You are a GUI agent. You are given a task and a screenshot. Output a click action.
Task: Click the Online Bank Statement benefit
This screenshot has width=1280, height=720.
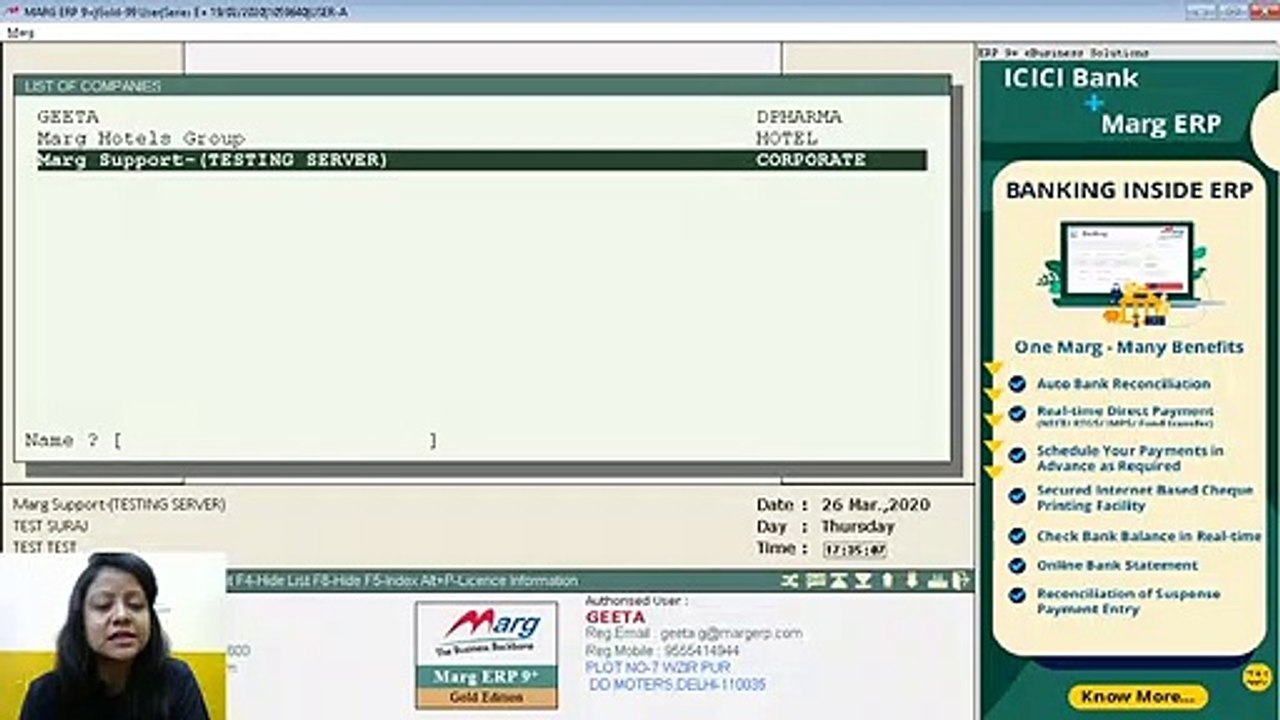coord(1117,565)
